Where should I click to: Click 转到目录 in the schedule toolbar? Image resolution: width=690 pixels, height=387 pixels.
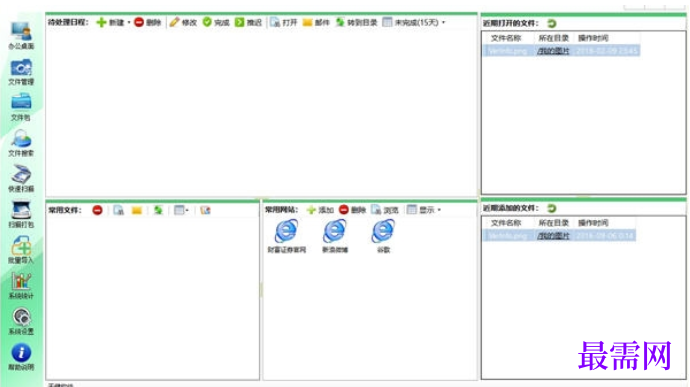[356, 22]
